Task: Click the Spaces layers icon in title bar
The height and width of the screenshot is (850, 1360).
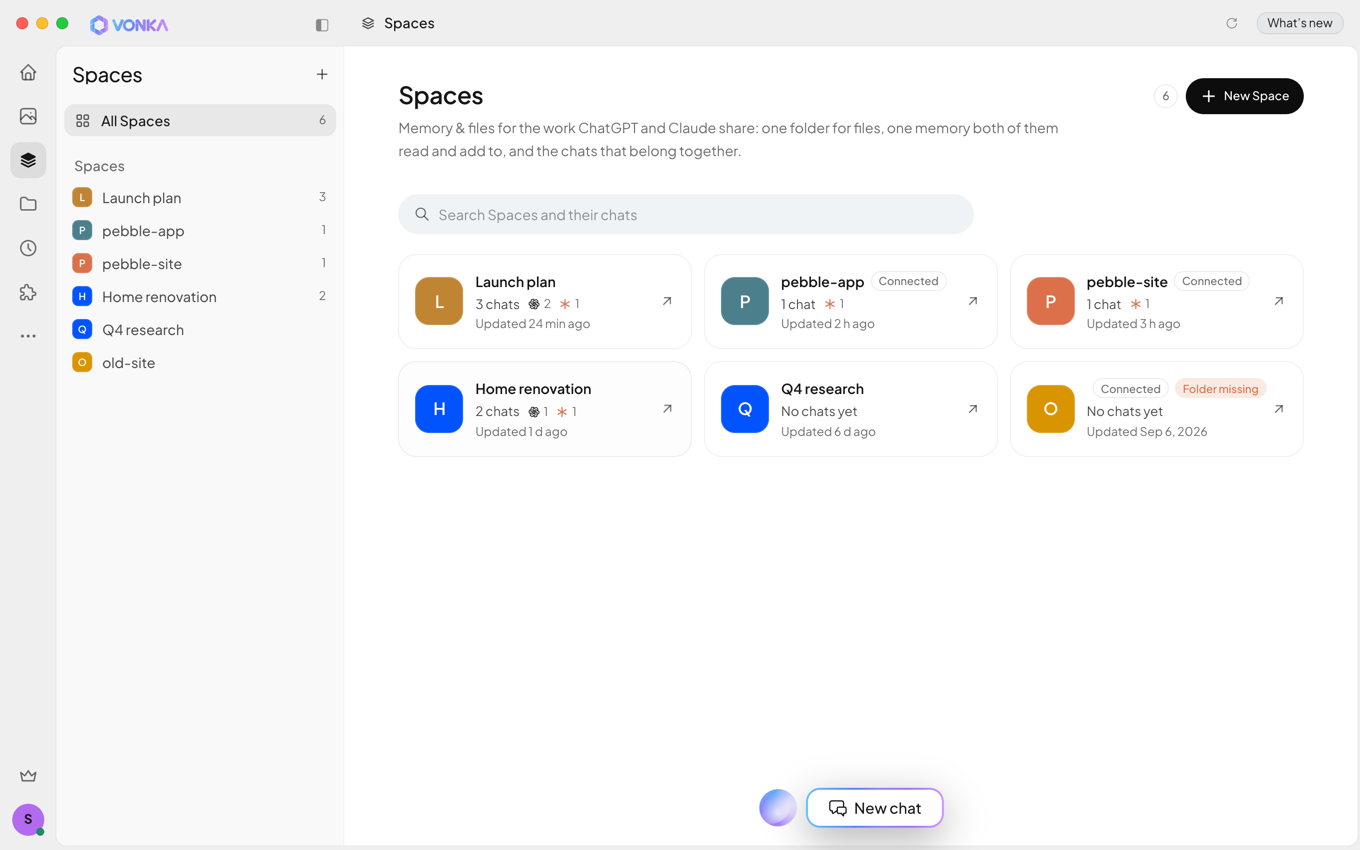Action: 368,23
